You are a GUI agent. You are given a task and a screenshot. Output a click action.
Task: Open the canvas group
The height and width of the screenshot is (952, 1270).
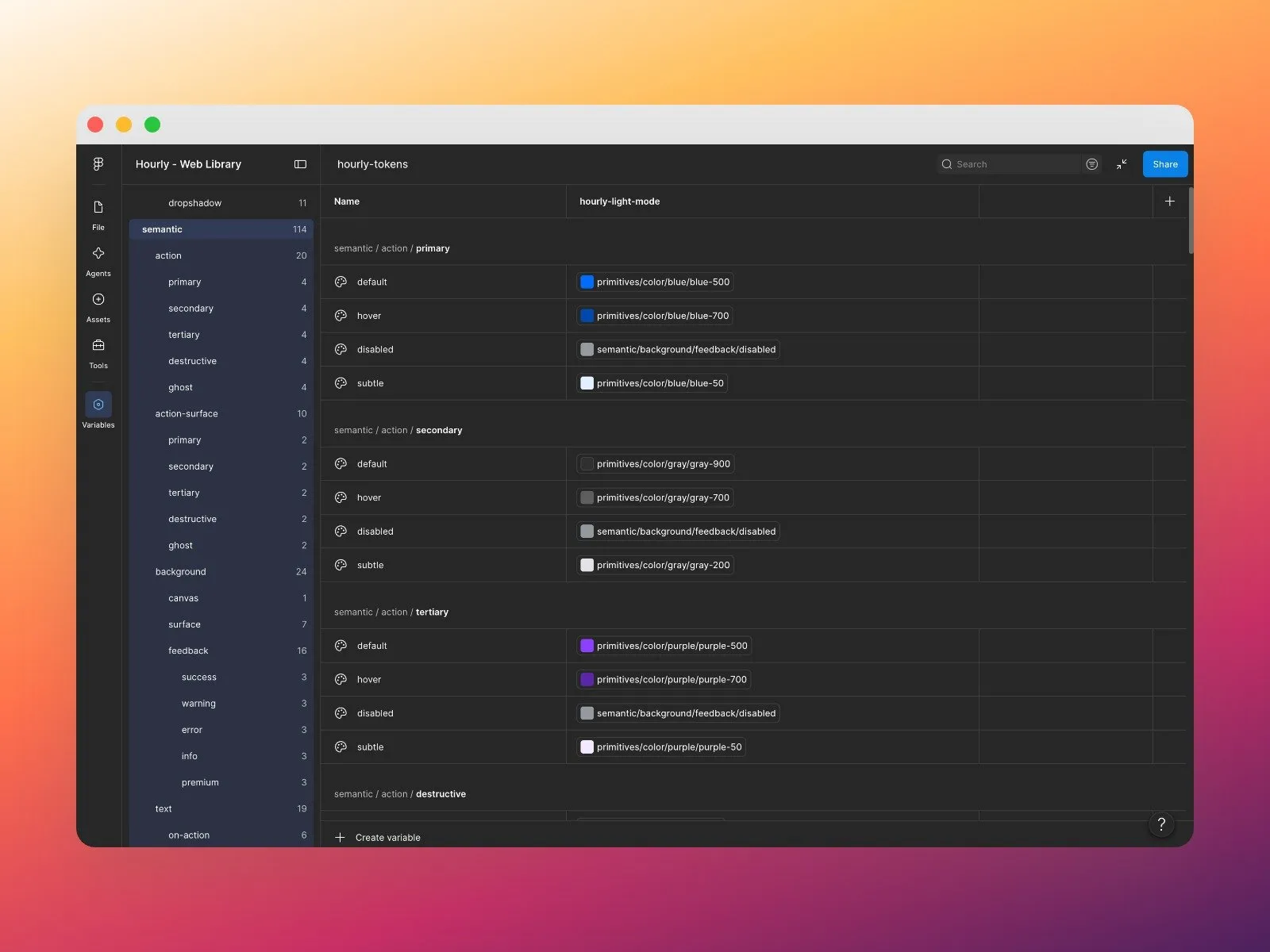tap(221, 598)
